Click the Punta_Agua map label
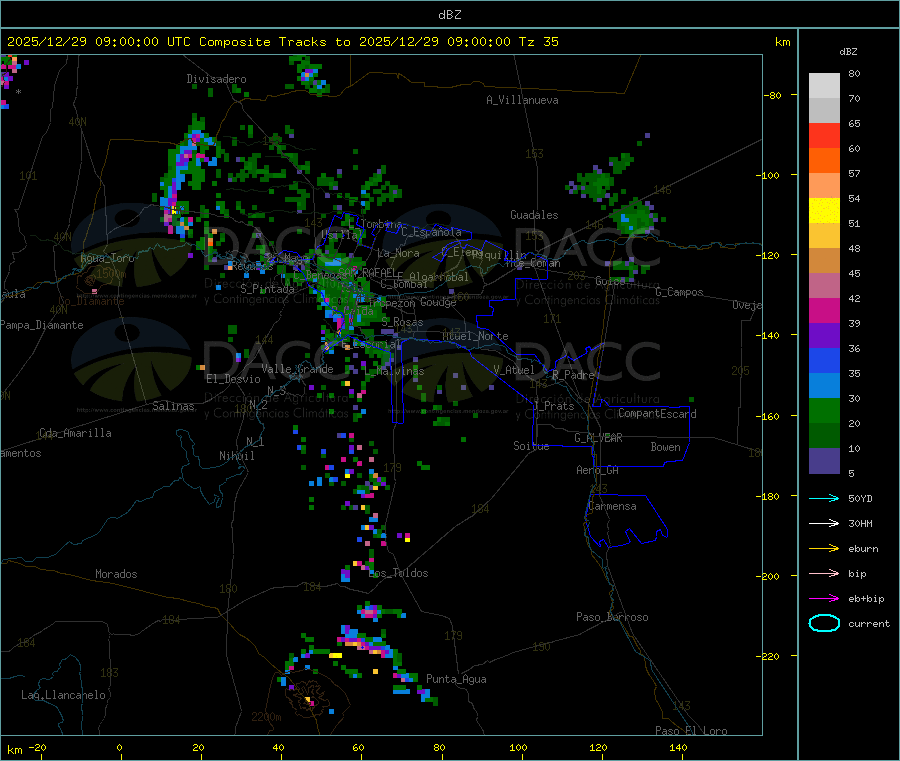 [456, 680]
